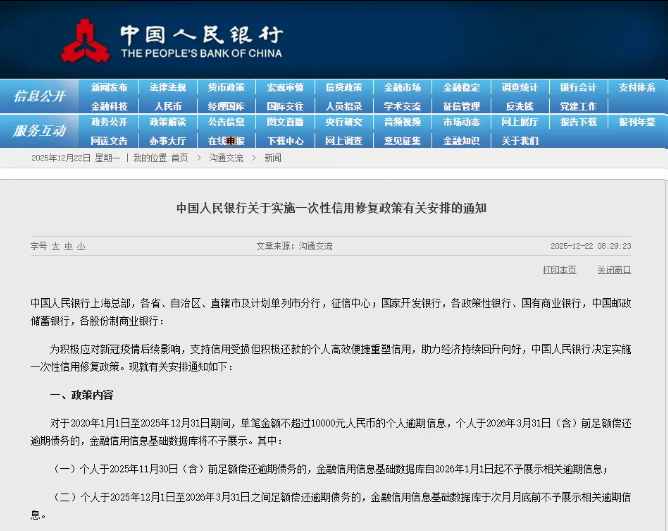The width and height of the screenshot is (668, 531).
Task: Set the article font size to 小
Action: pyautogui.click(x=81, y=245)
